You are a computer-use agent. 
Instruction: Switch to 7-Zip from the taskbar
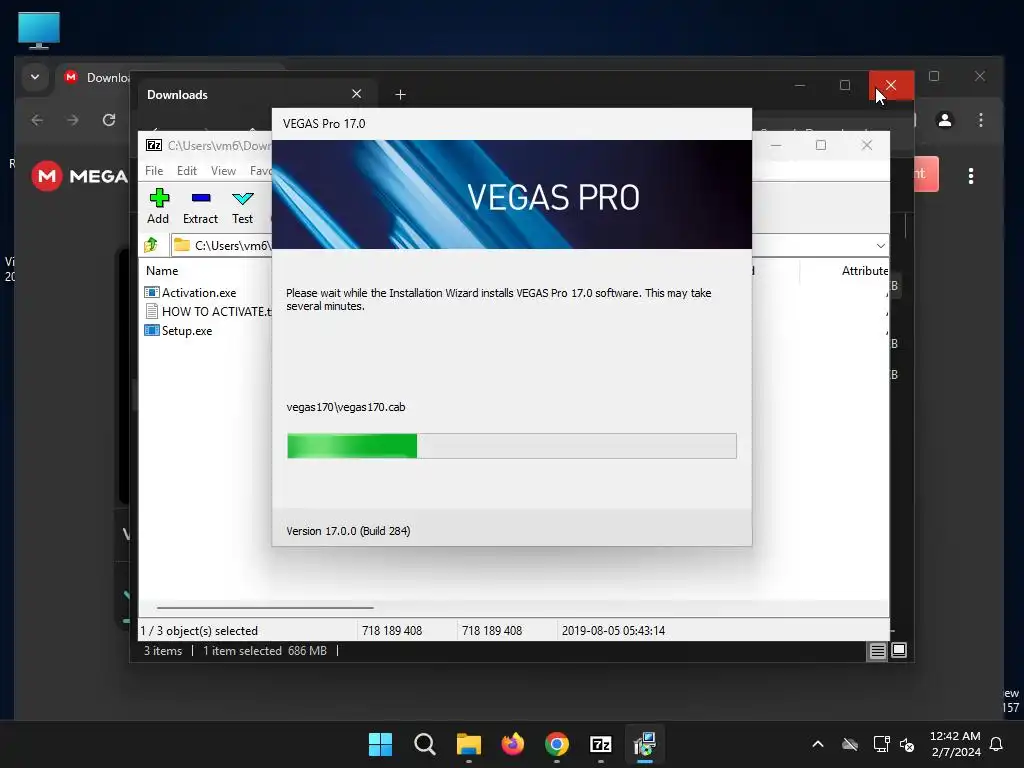pyautogui.click(x=601, y=744)
